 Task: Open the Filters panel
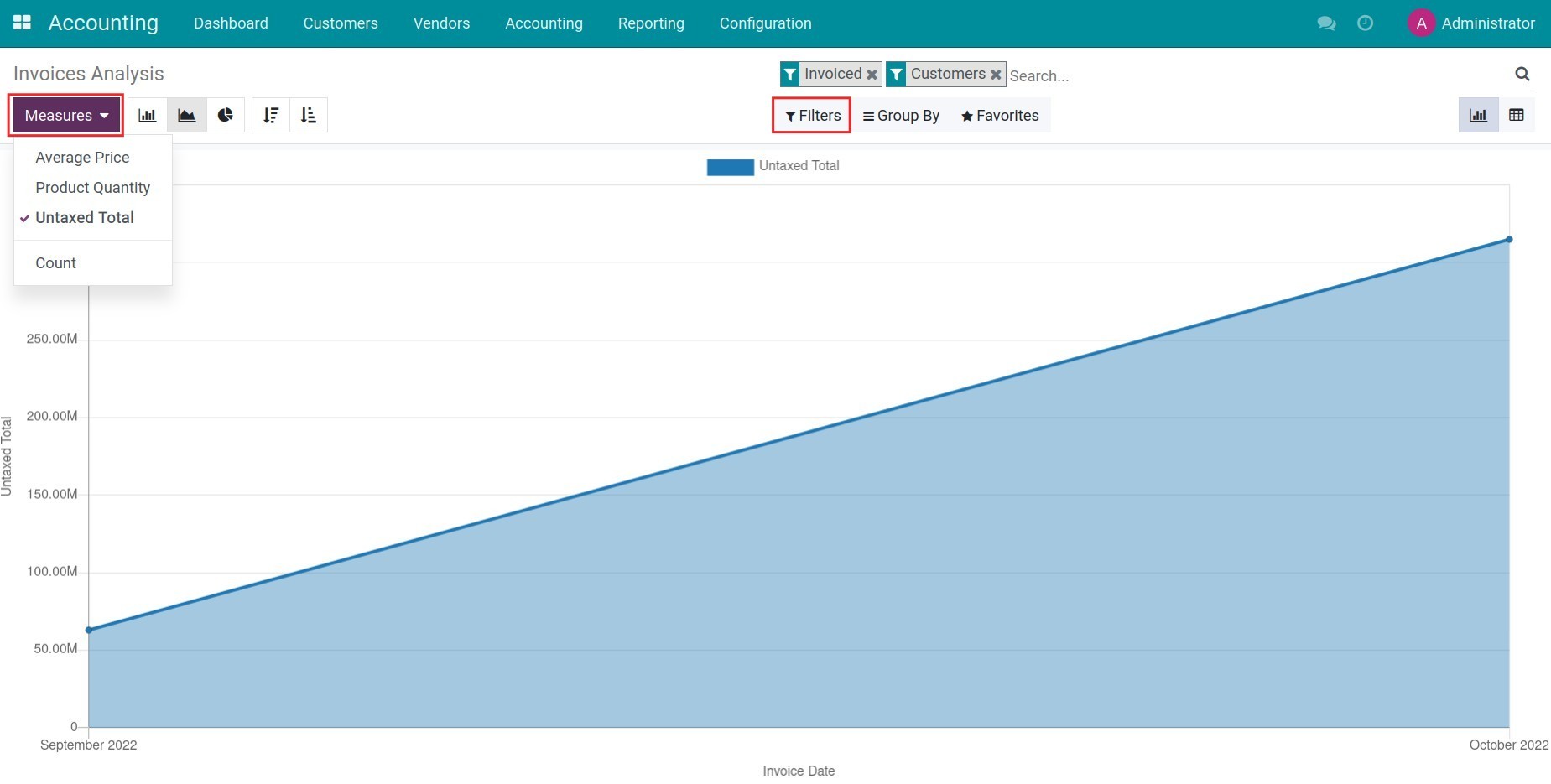click(810, 116)
